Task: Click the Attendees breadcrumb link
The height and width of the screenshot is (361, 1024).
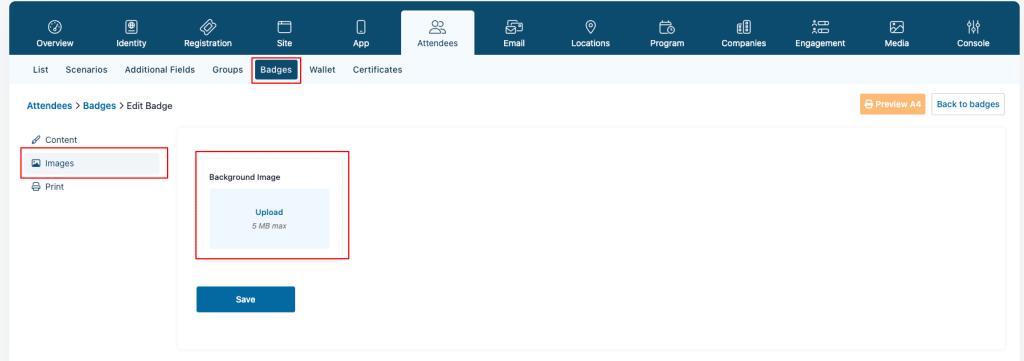Action: click(49, 106)
